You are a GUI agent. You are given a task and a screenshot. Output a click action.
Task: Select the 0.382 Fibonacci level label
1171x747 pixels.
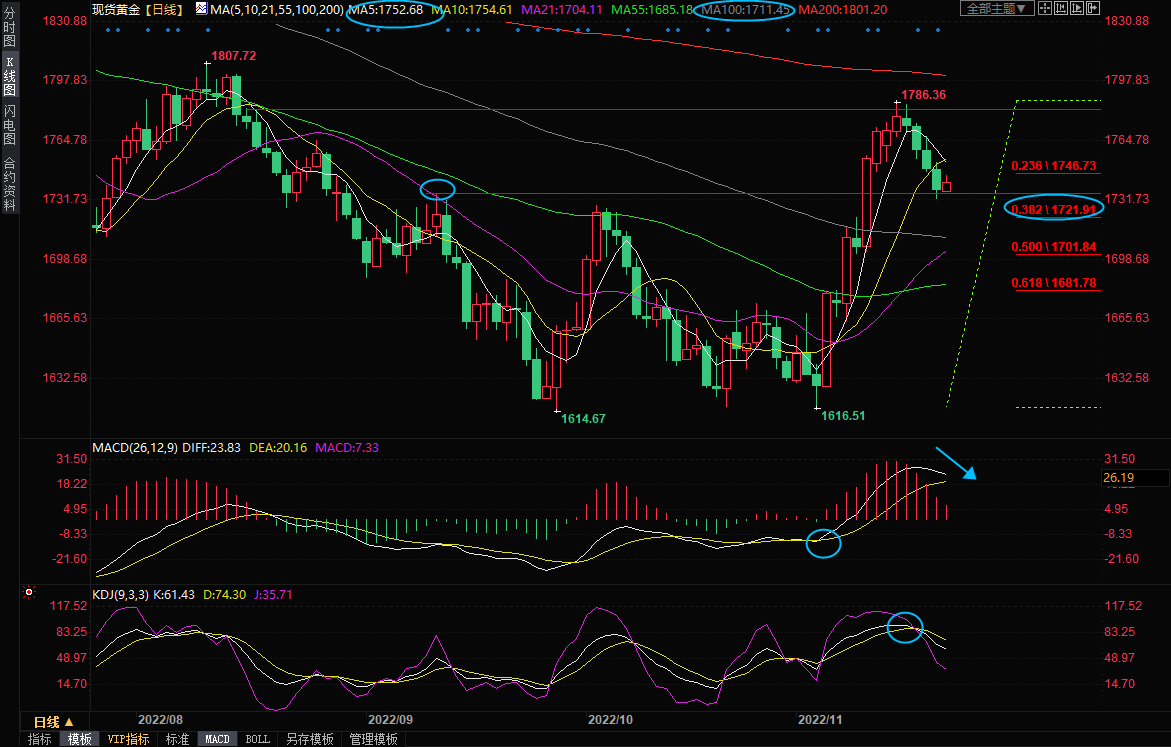pyautogui.click(x=1053, y=209)
